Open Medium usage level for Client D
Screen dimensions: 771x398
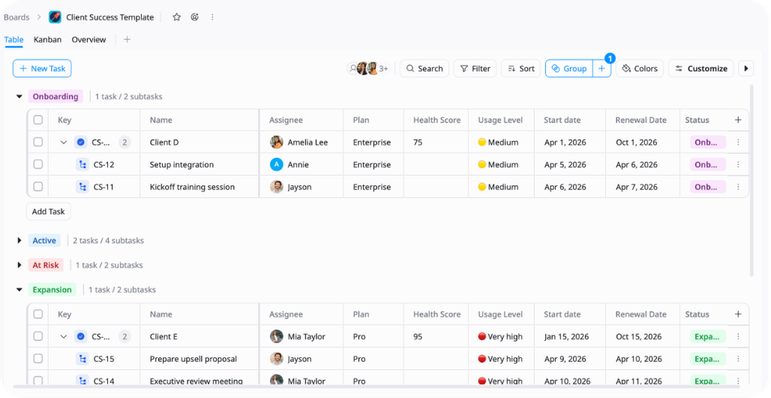pyautogui.click(x=498, y=142)
